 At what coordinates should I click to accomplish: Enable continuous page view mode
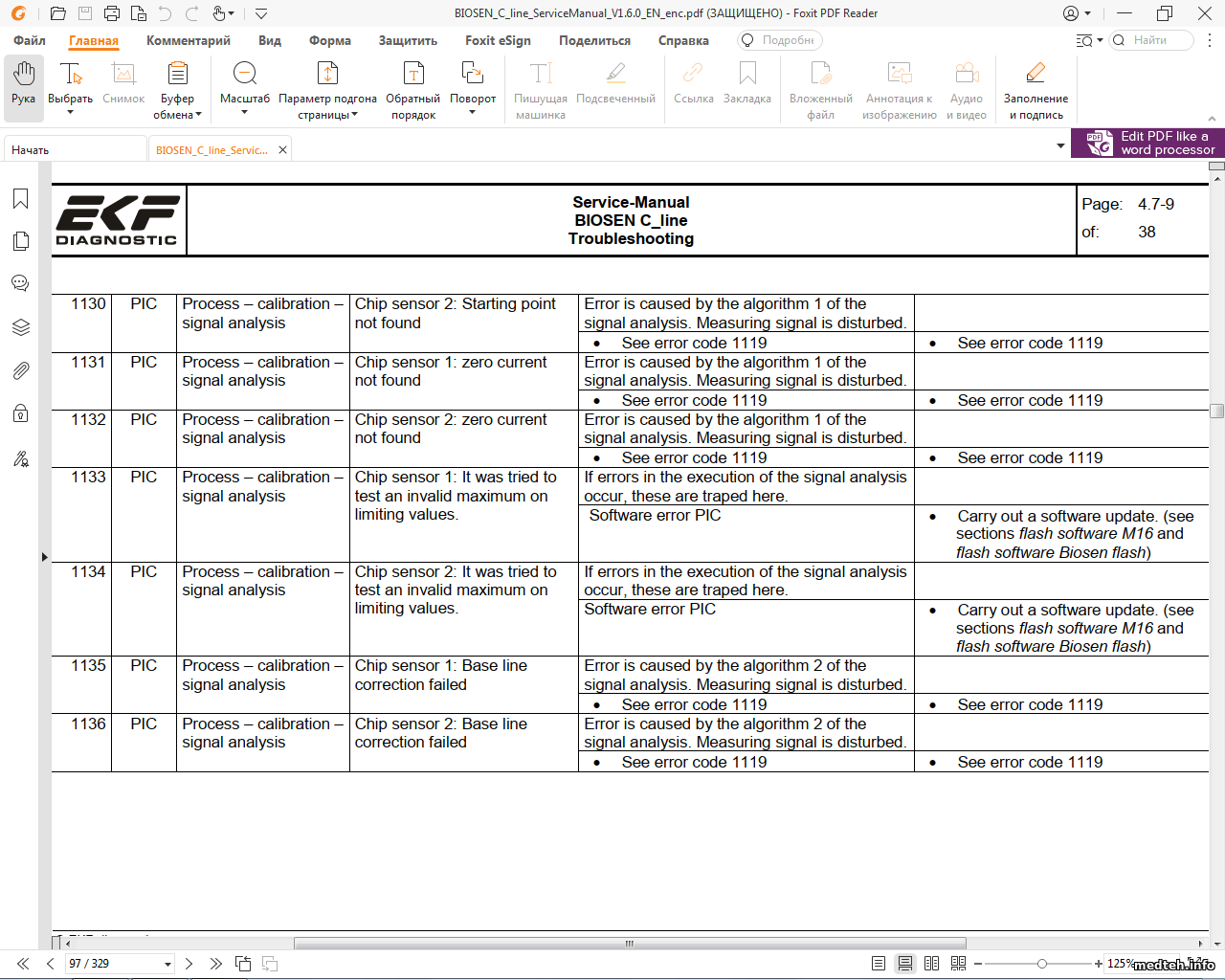pos(904,964)
